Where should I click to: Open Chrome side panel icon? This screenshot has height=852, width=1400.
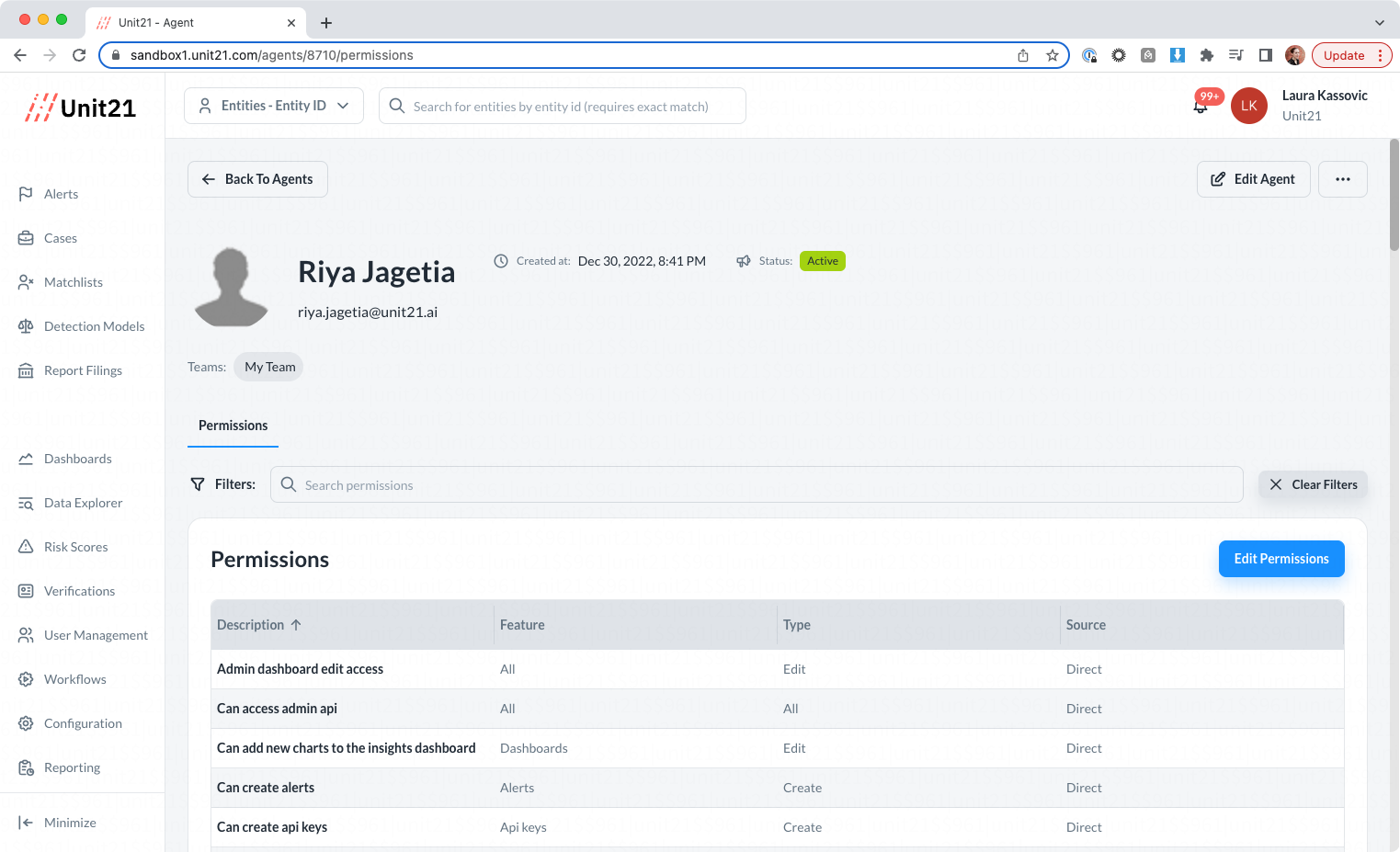(x=1266, y=55)
